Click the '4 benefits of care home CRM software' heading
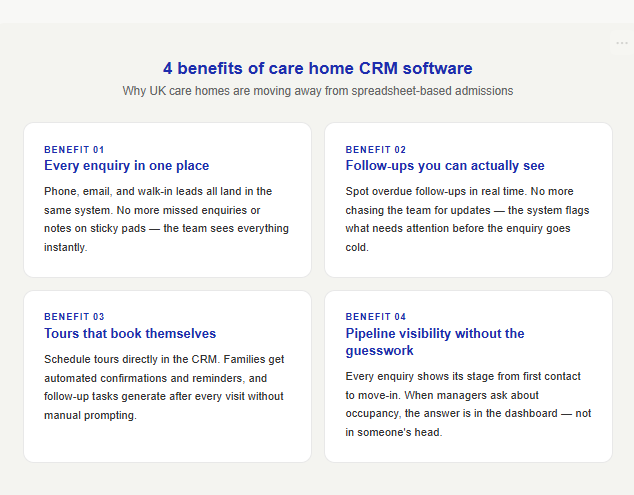 point(317,68)
